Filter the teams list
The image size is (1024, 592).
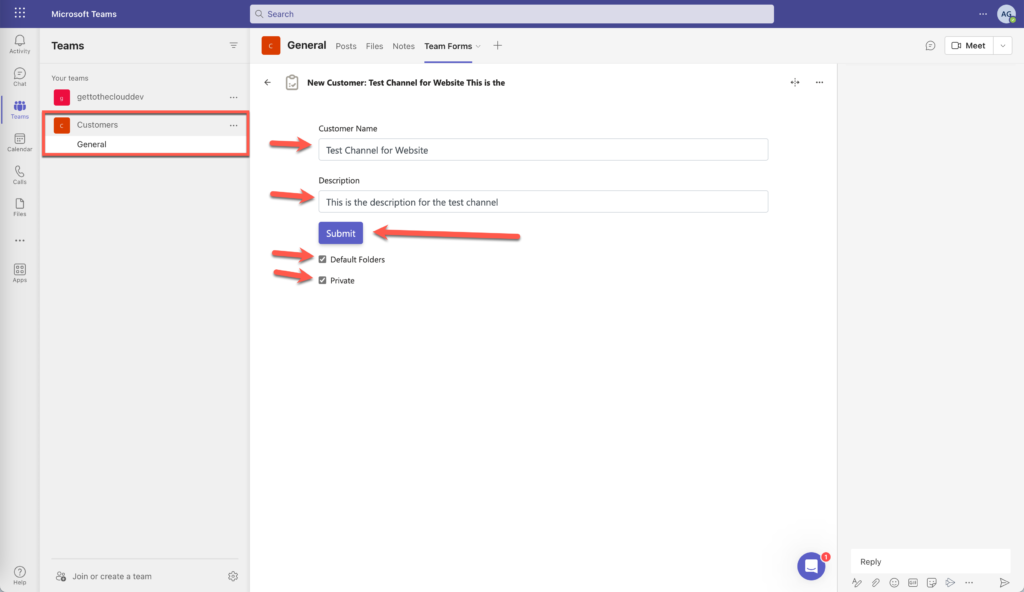[233, 45]
